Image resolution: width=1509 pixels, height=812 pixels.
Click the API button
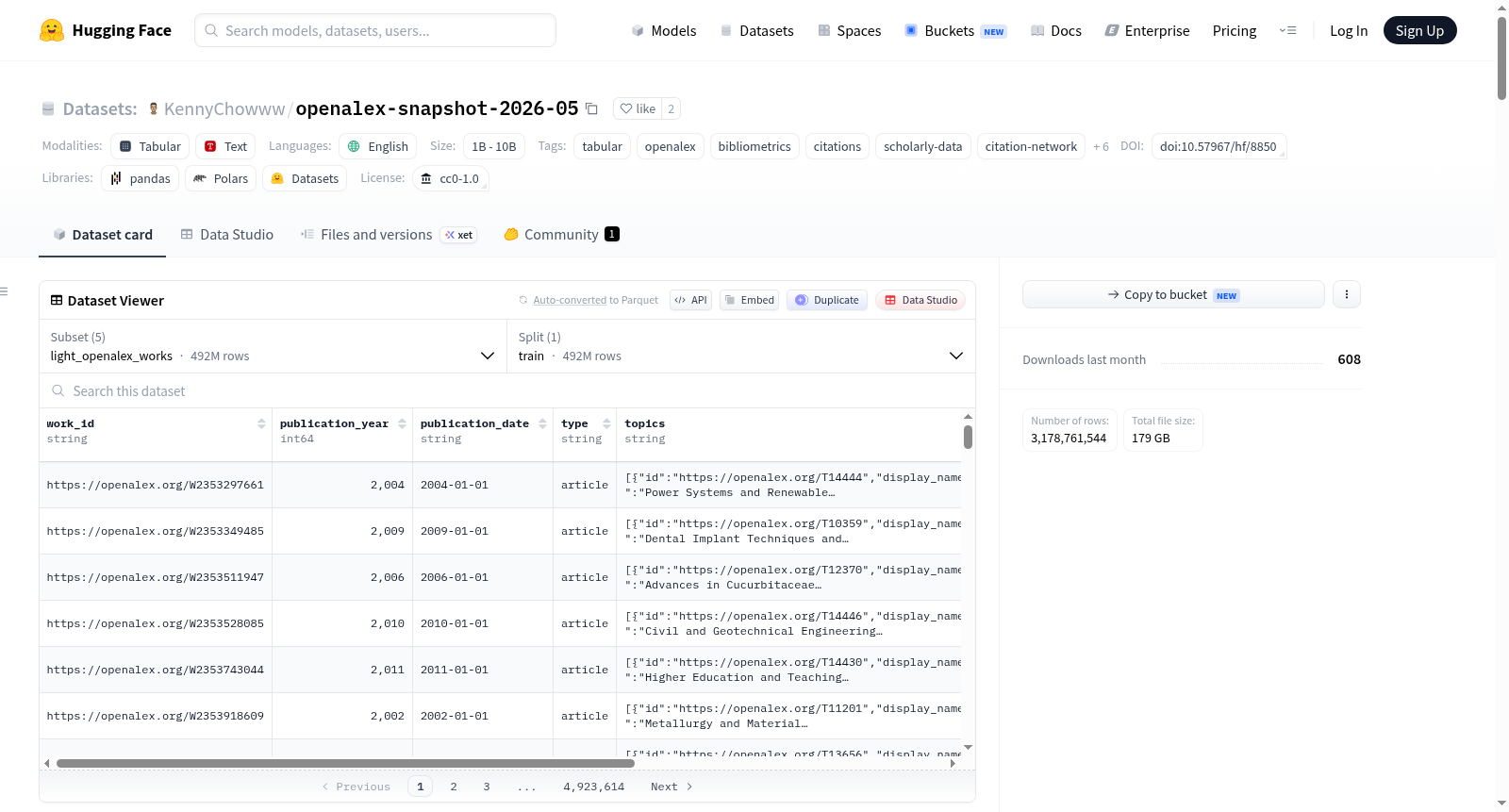pos(690,300)
